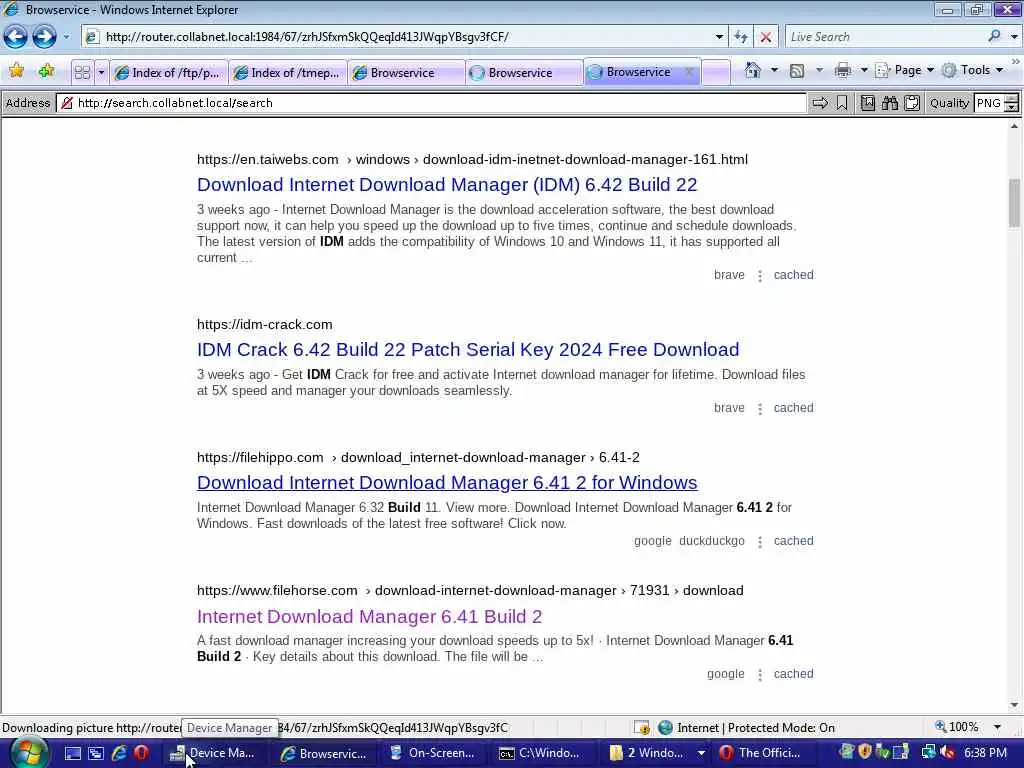Open the Tools menu dropdown
1024x768 pixels.
(x=972, y=71)
